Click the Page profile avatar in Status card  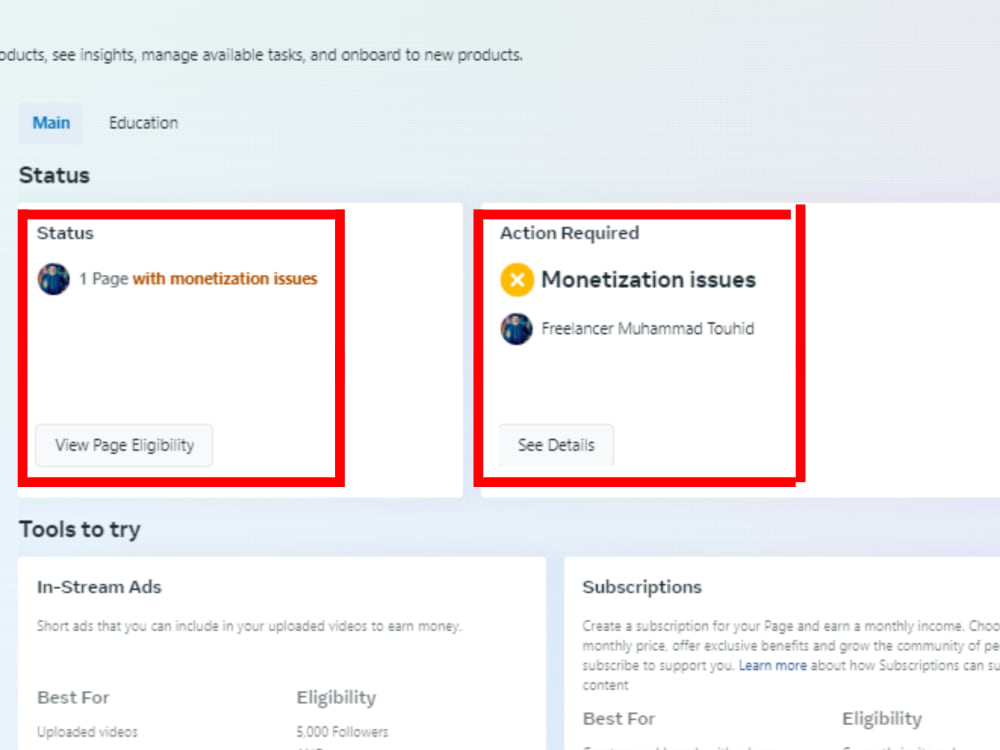tap(53, 279)
